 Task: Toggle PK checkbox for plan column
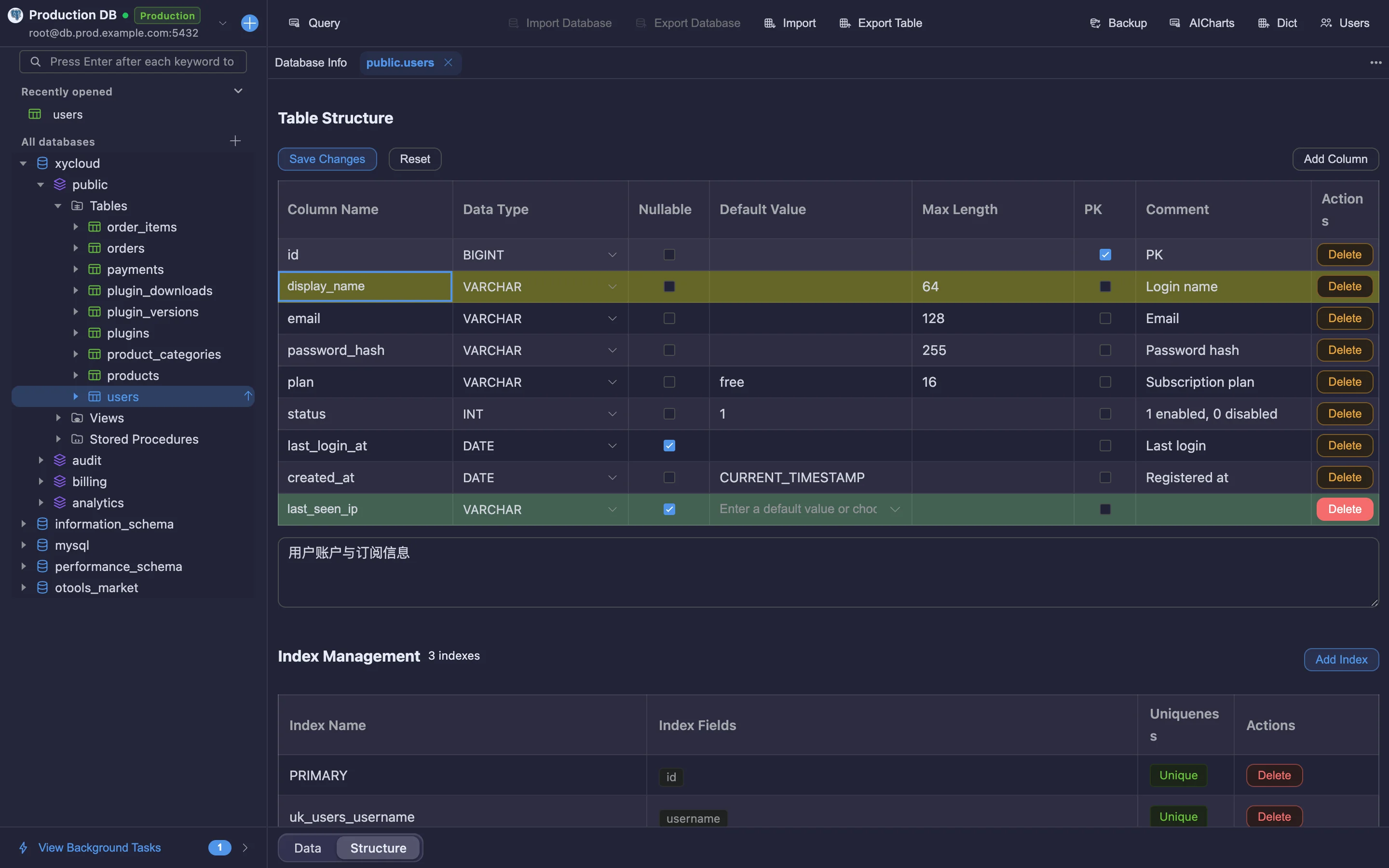(x=1105, y=382)
